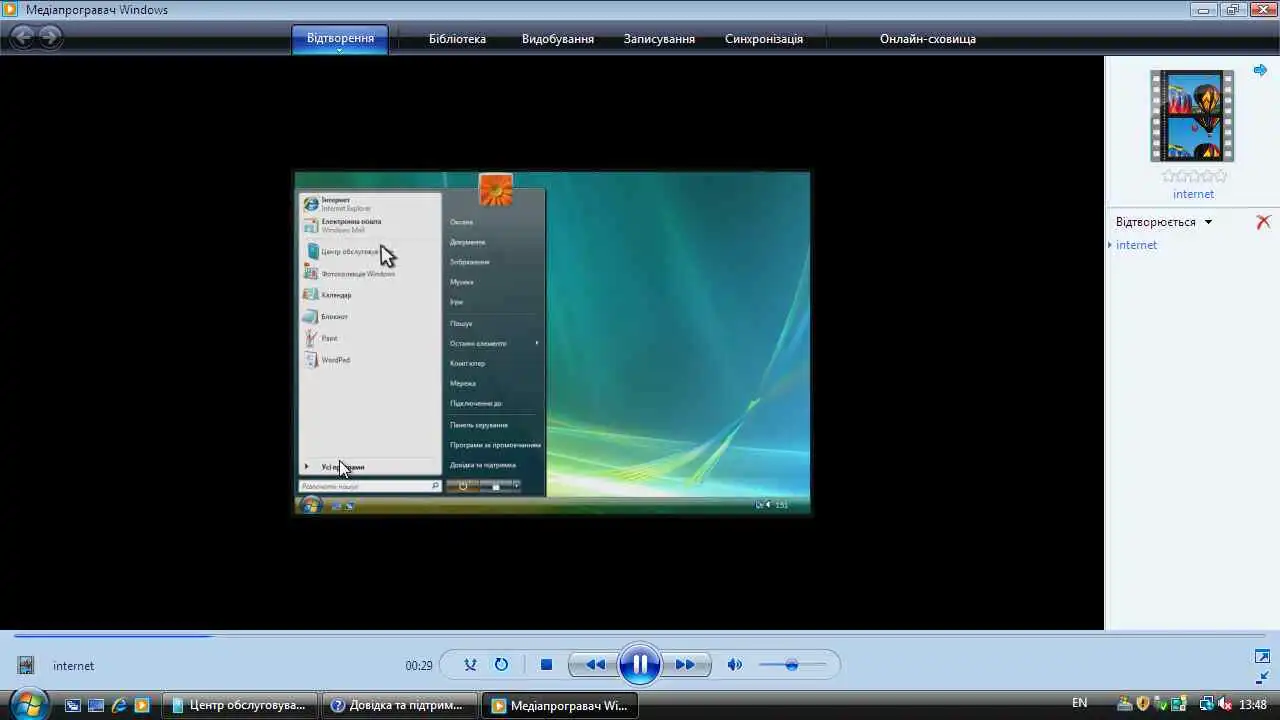Click the Media Player Quick Launch icon
Image resolution: width=1280 pixels, height=720 pixels.
pos(142,705)
